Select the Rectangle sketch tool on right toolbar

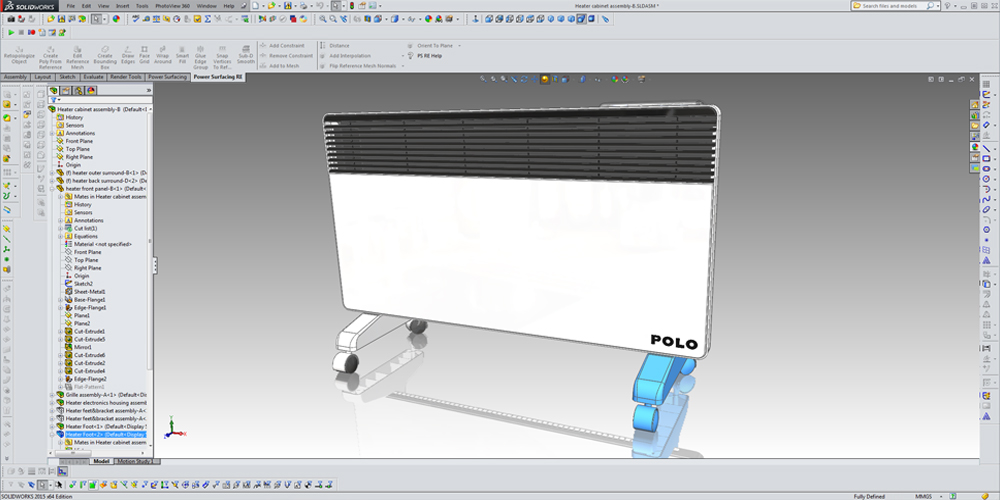click(987, 158)
